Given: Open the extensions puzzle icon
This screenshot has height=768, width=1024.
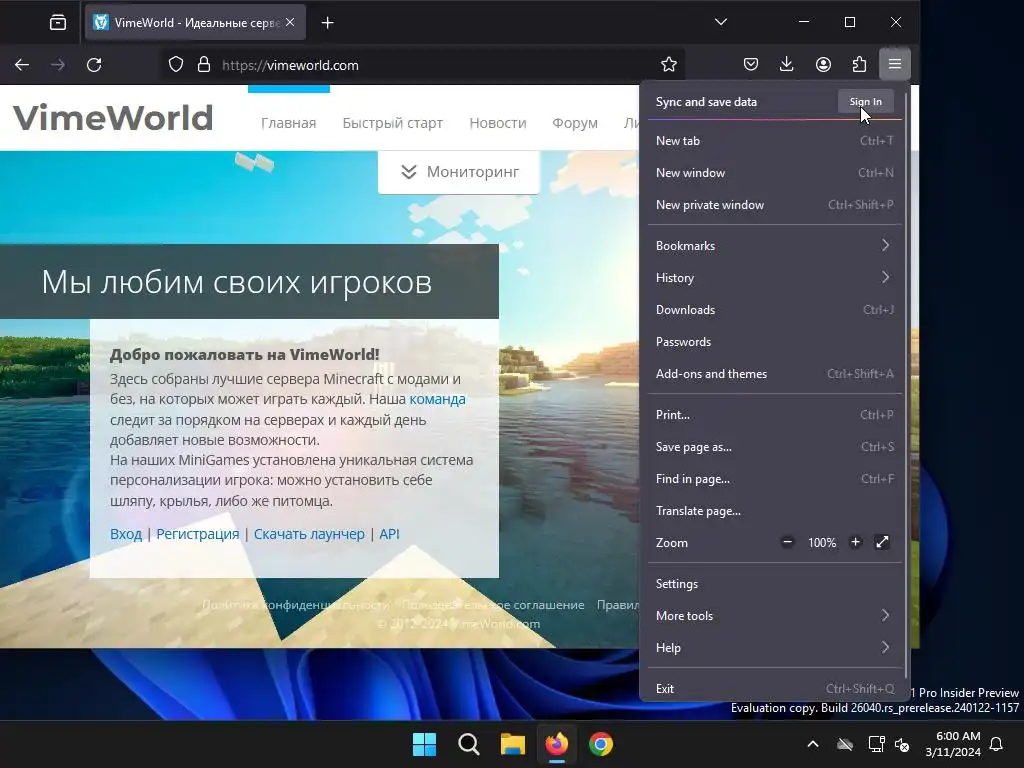Looking at the screenshot, I should [x=859, y=64].
